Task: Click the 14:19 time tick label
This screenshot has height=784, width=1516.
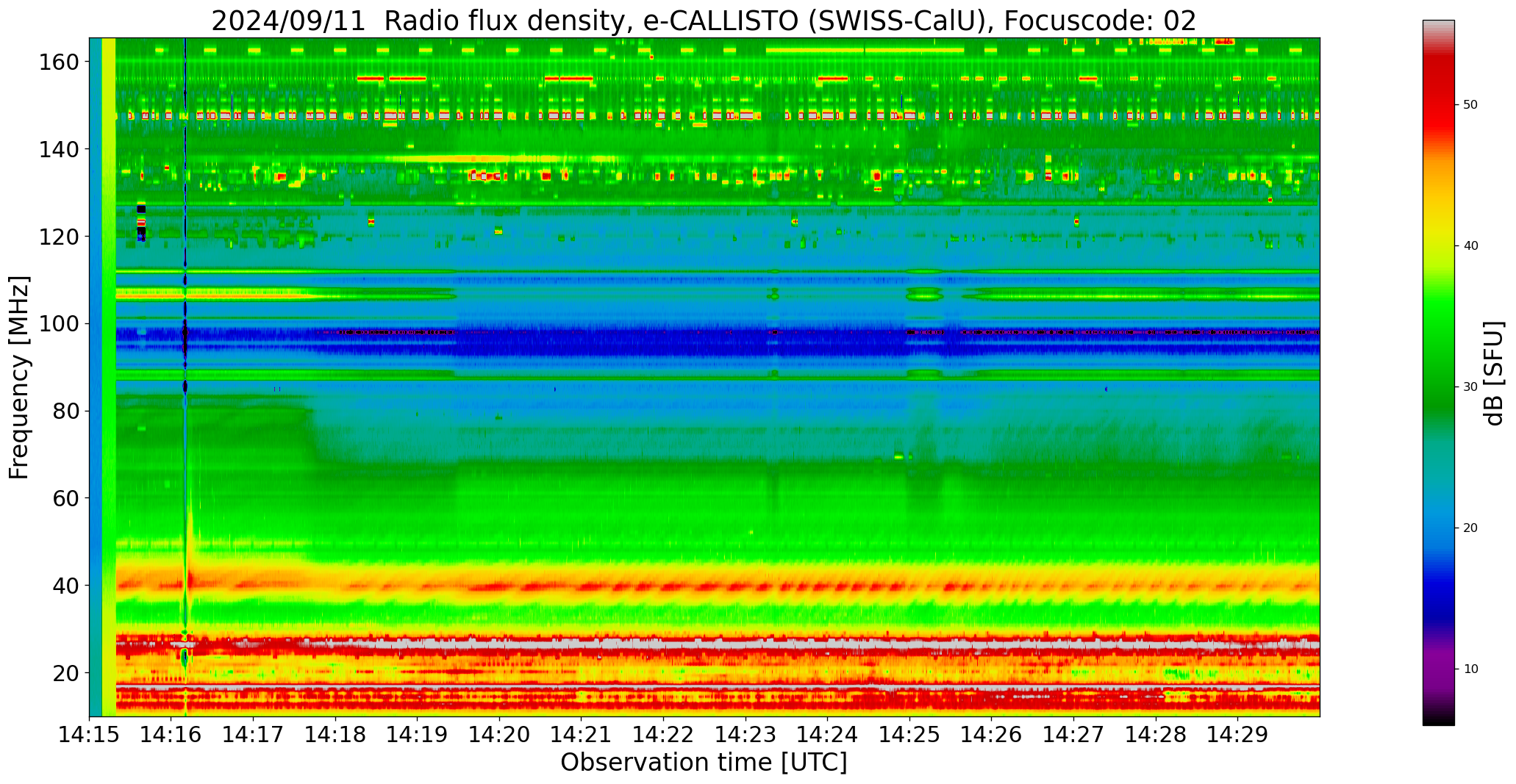Action: (418, 734)
